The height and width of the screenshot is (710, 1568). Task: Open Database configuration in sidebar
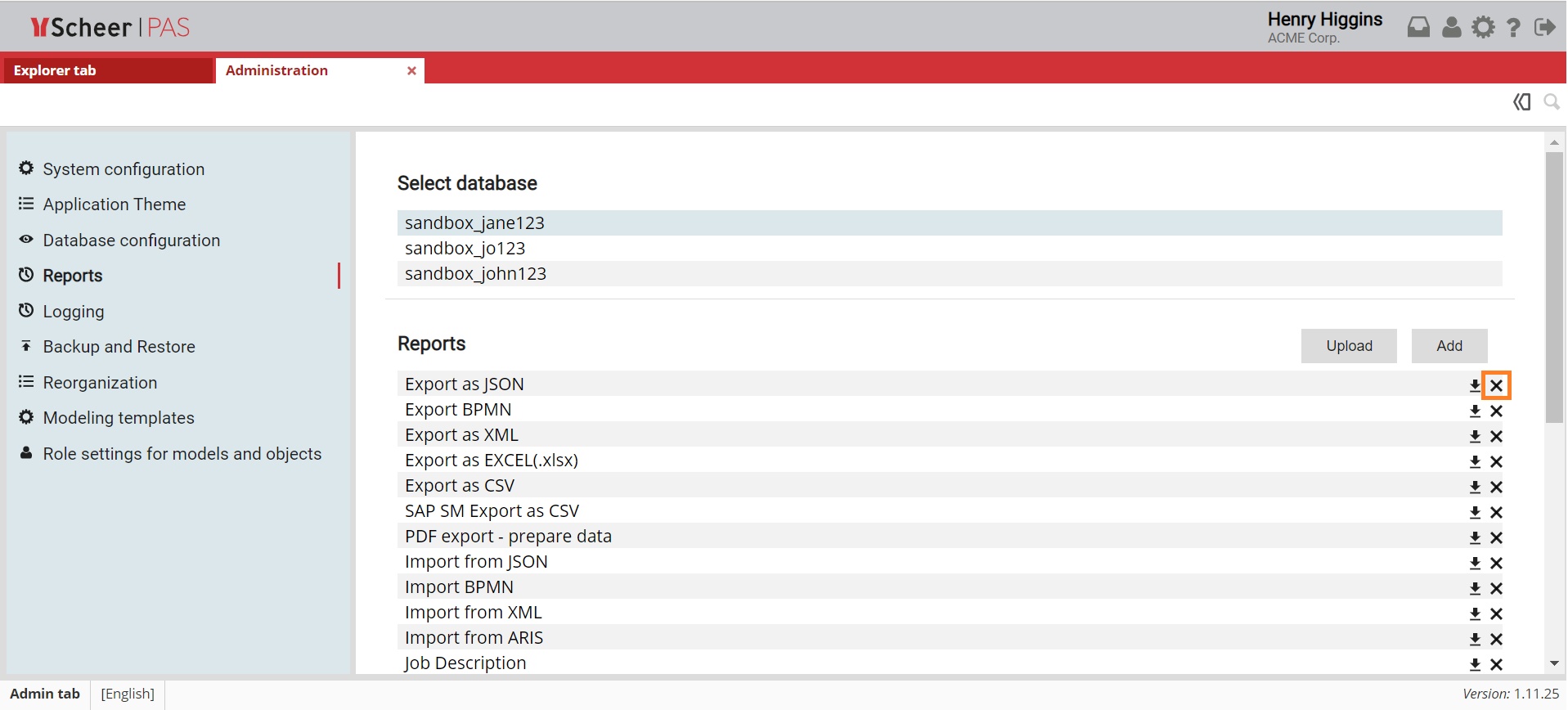coord(131,240)
